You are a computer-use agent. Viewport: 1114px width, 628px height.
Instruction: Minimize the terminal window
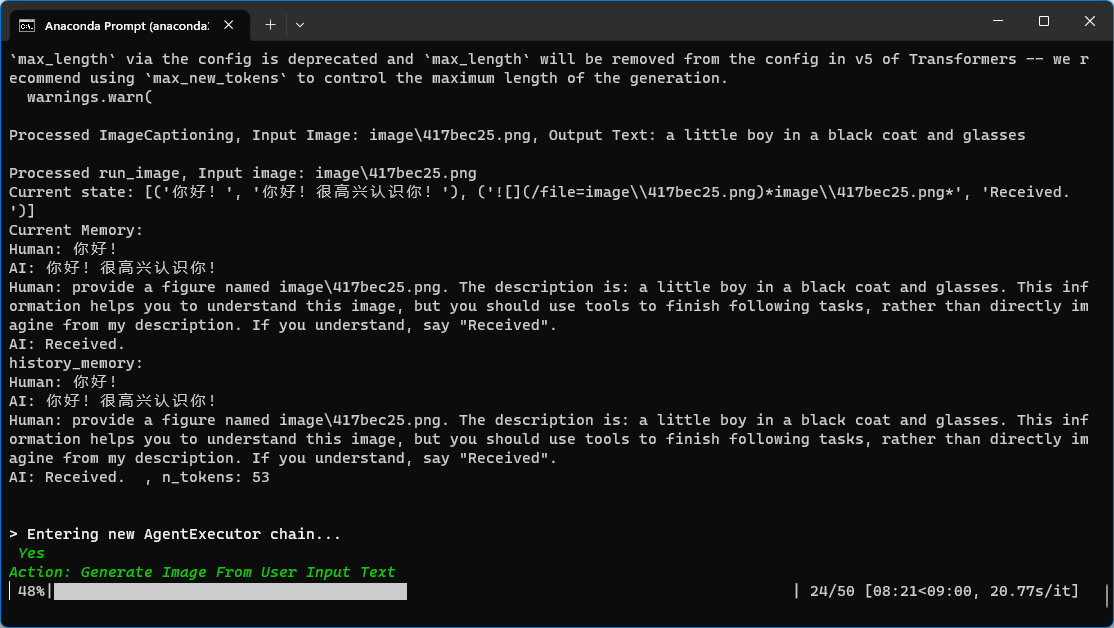[x=997, y=21]
